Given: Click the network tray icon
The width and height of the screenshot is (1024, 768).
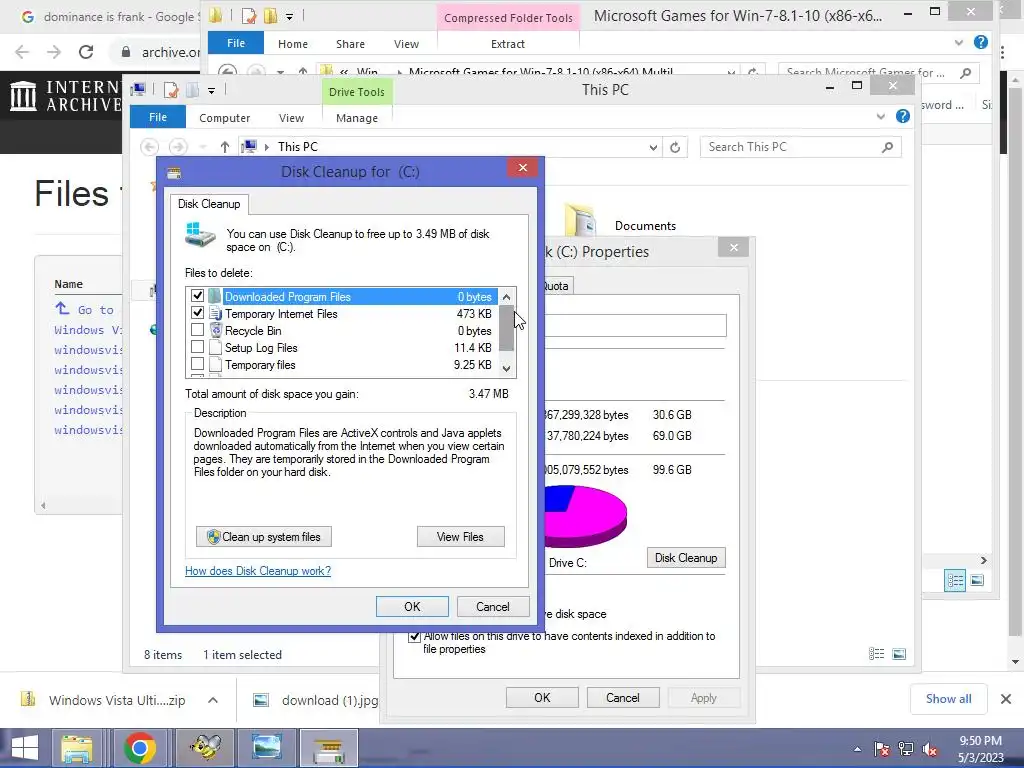Looking at the screenshot, I should pyautogui.click(x=906, y=749).
